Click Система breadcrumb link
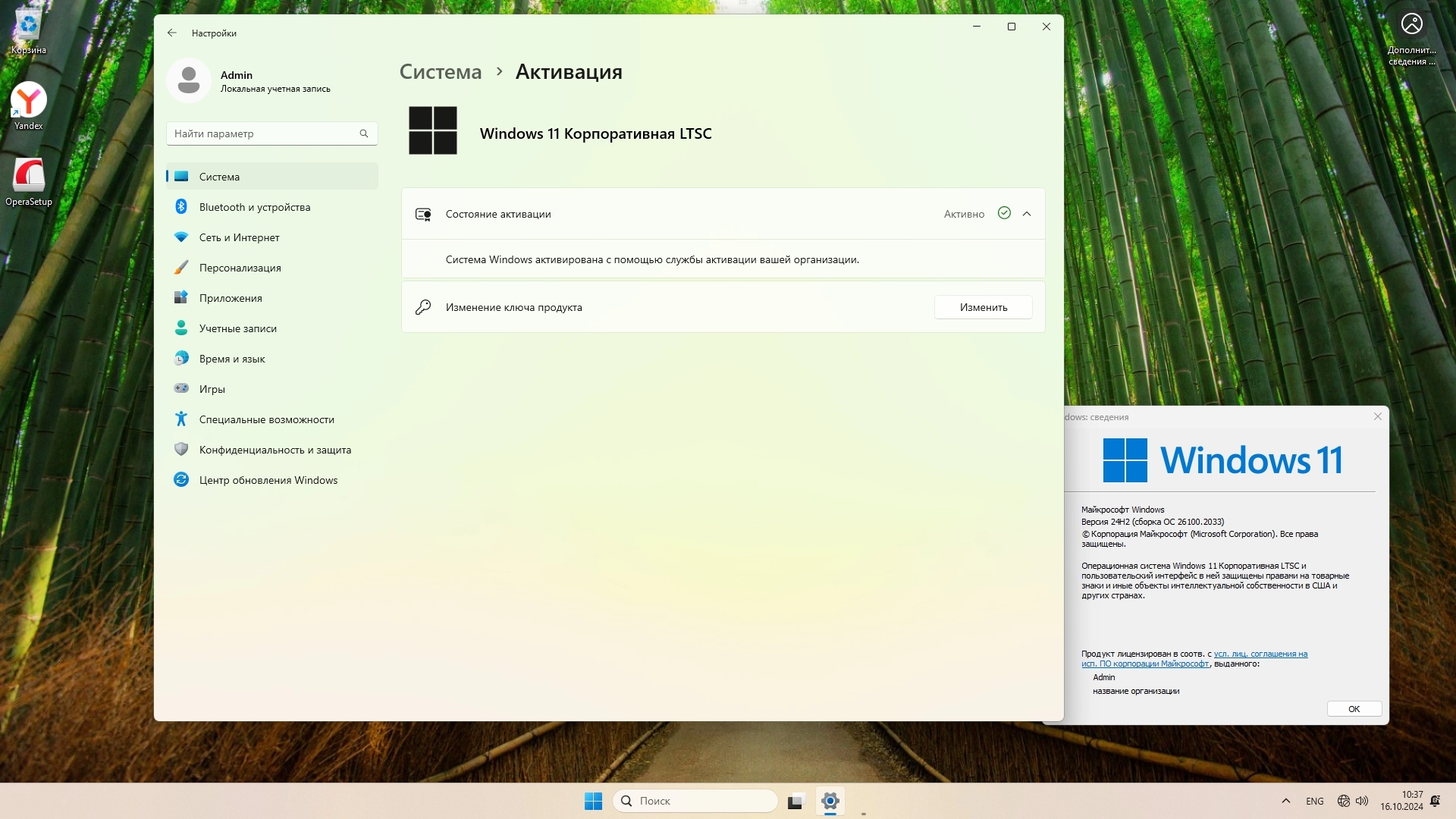Viewport: 1456px width, 819px height. (x=440, y=72)
